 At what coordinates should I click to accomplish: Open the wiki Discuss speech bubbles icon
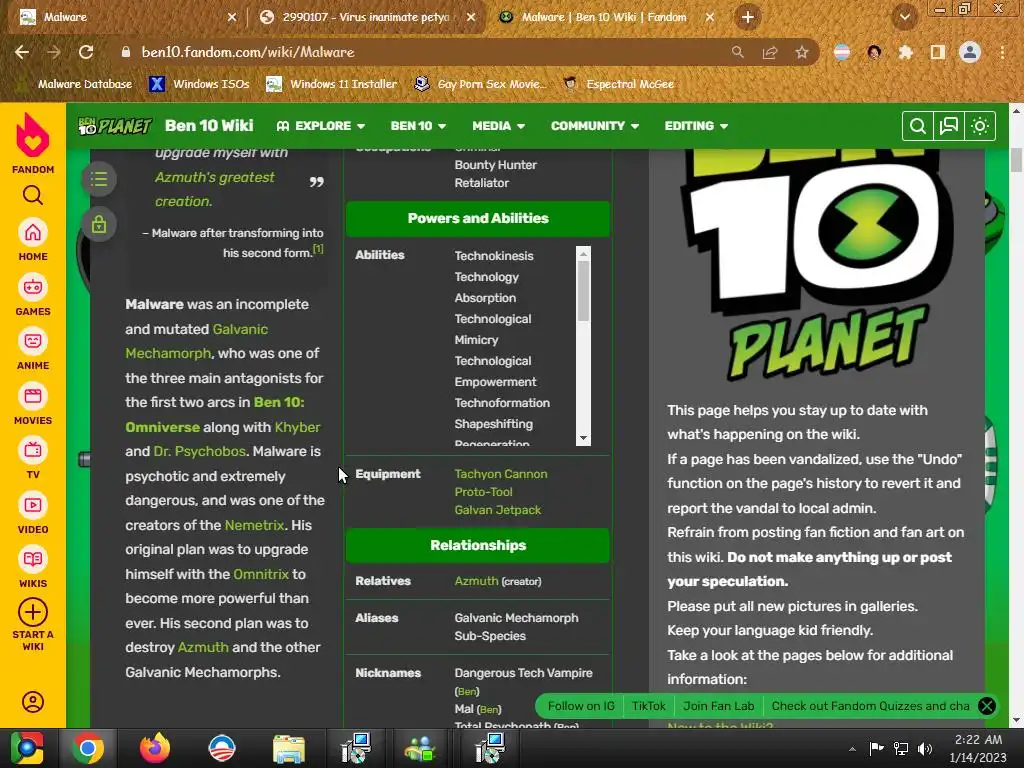coord(948,126)
